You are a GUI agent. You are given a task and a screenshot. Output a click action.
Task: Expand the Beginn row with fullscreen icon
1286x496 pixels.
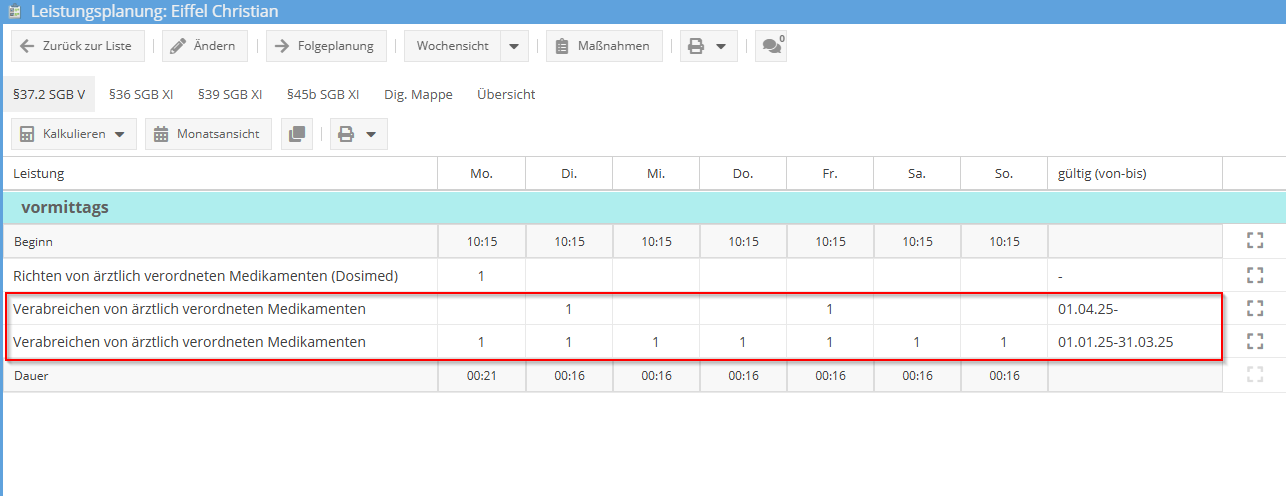click(x=1255, y=241)
